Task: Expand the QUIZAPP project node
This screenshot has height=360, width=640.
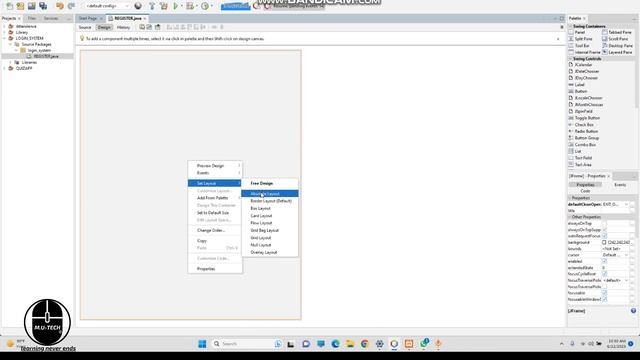Action: click(5, 69)
